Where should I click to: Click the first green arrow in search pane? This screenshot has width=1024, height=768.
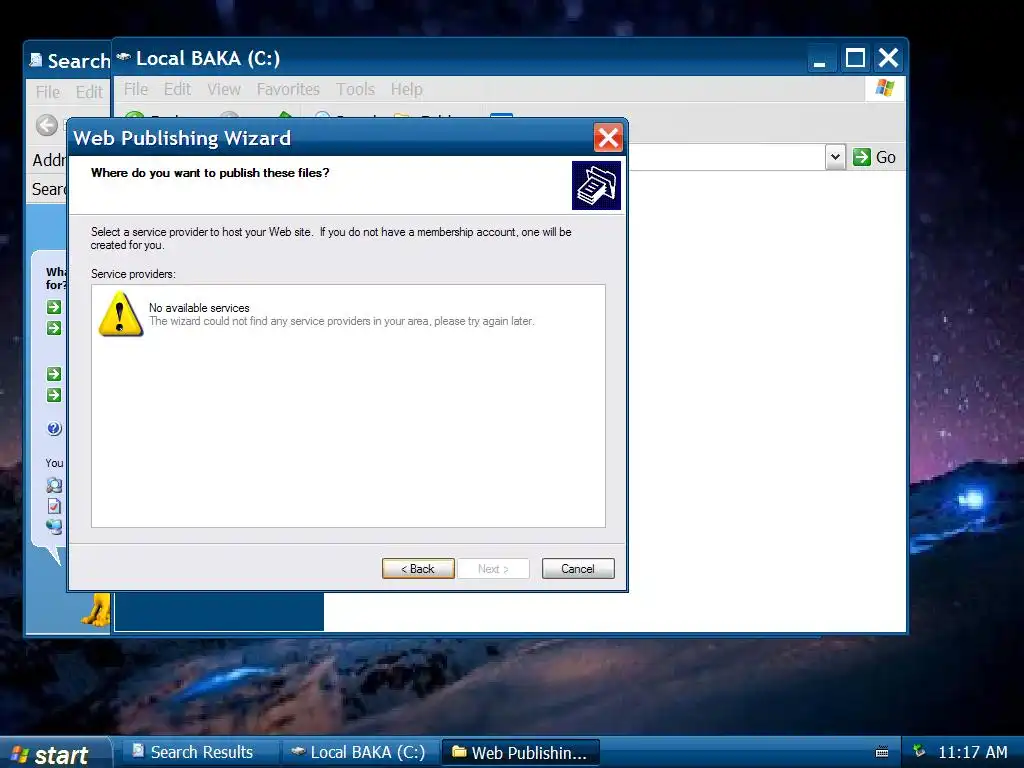[x=54, y=307]
